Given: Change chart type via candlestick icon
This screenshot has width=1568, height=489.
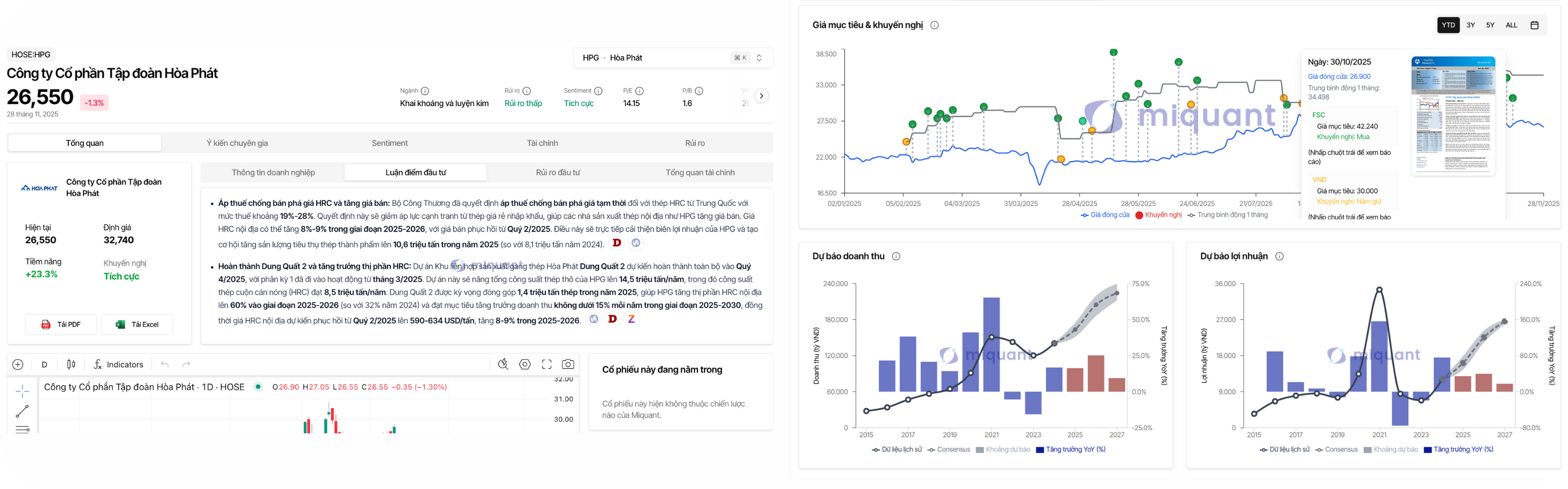Looking at the screenshot, I should 71,364.
